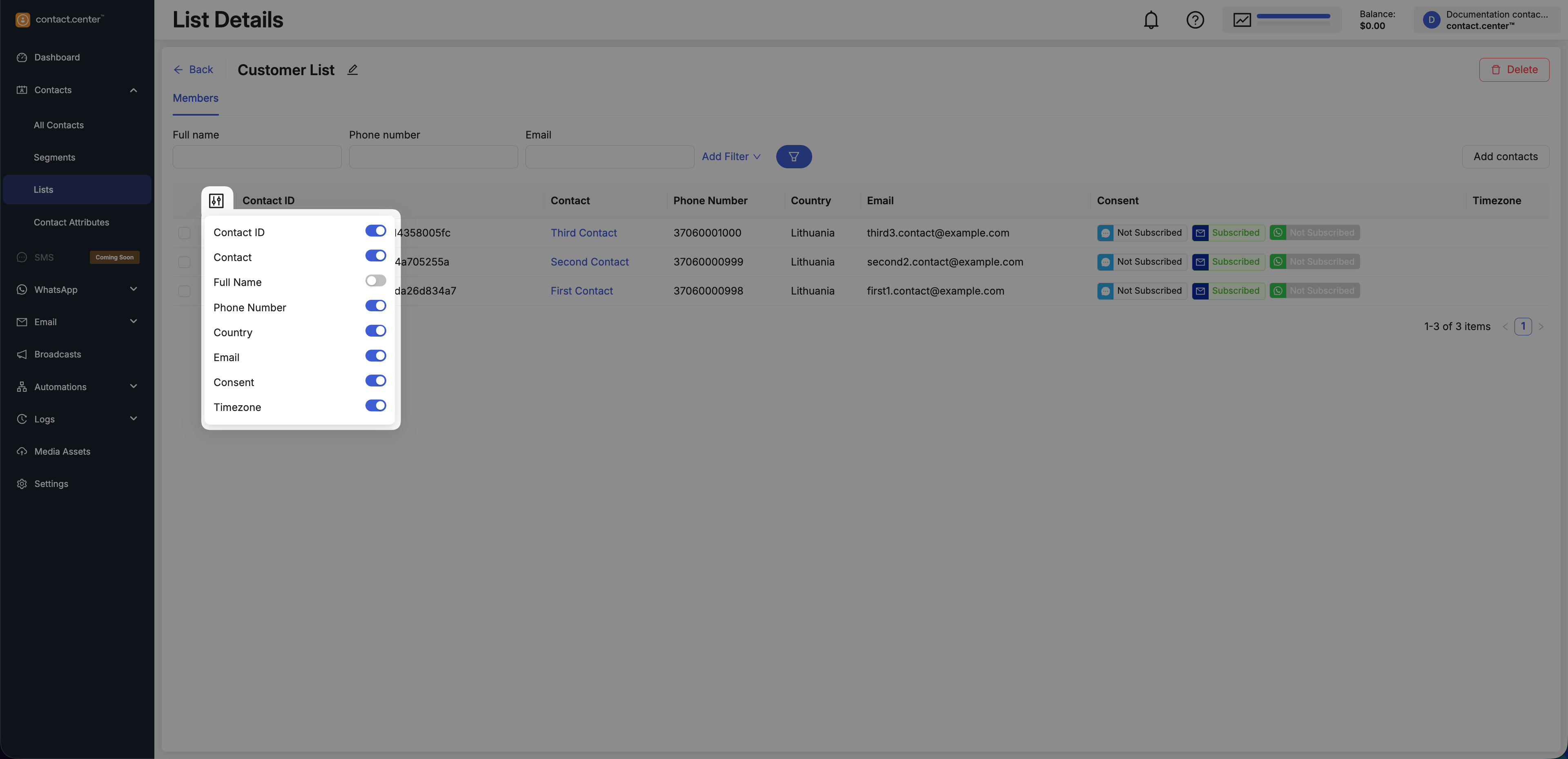Click the usage chart icon in header
1568x759 pixels.
1242,20
